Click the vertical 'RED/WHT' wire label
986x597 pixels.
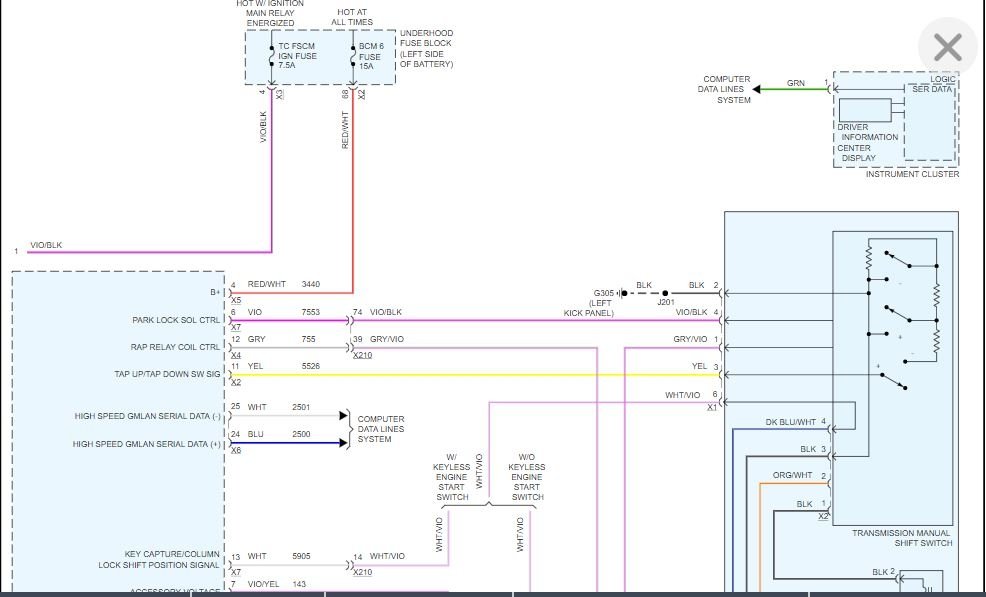(x=345, y=130)
